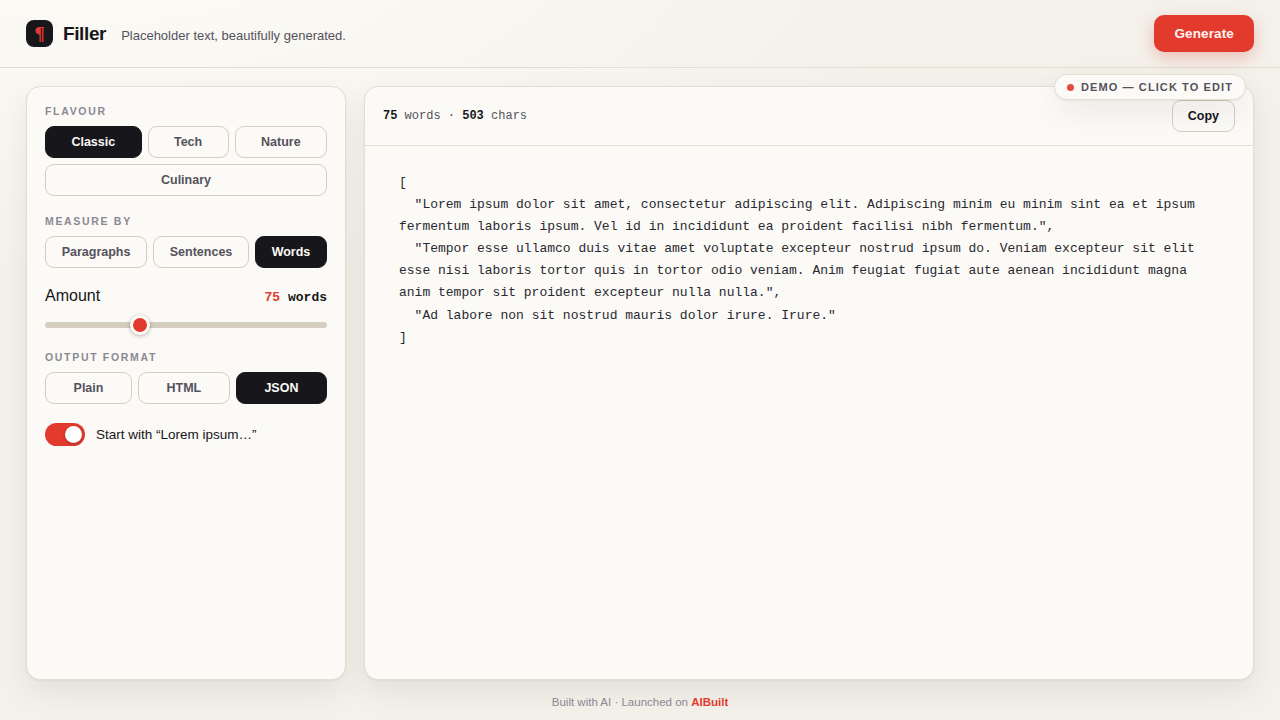This screenshot has width=1280, height=720.
Task: Open the AIBuilt link in footer
Action: [x=709, y=702]
